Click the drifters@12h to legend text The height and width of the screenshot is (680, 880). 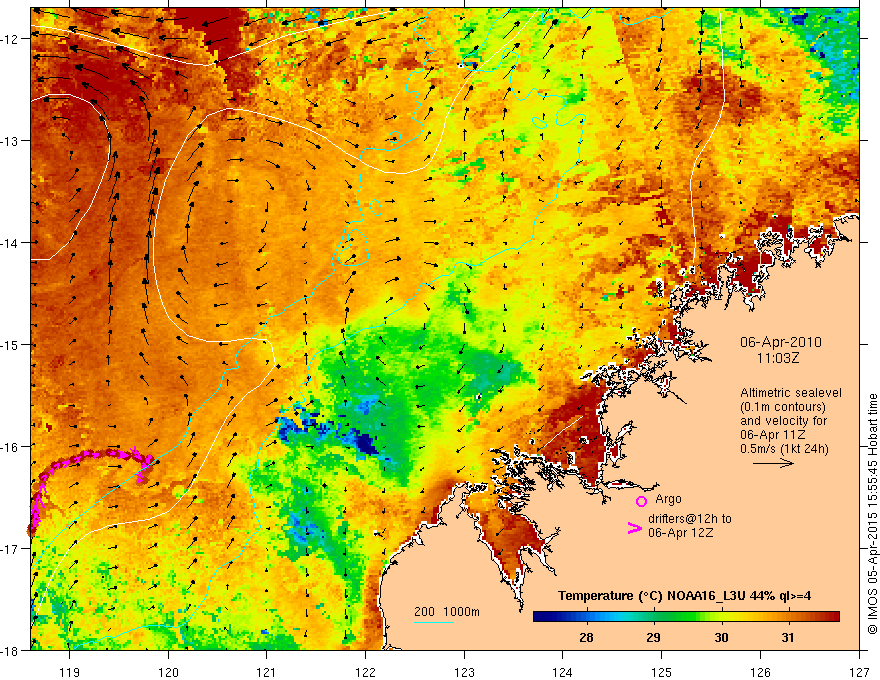click(690, 518)
